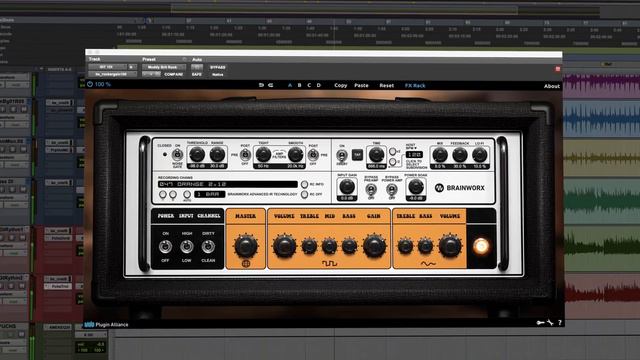Screen dimensions: 640x360
Task: Click the clean channel Treble knob
Action: (x=405, y=246)
